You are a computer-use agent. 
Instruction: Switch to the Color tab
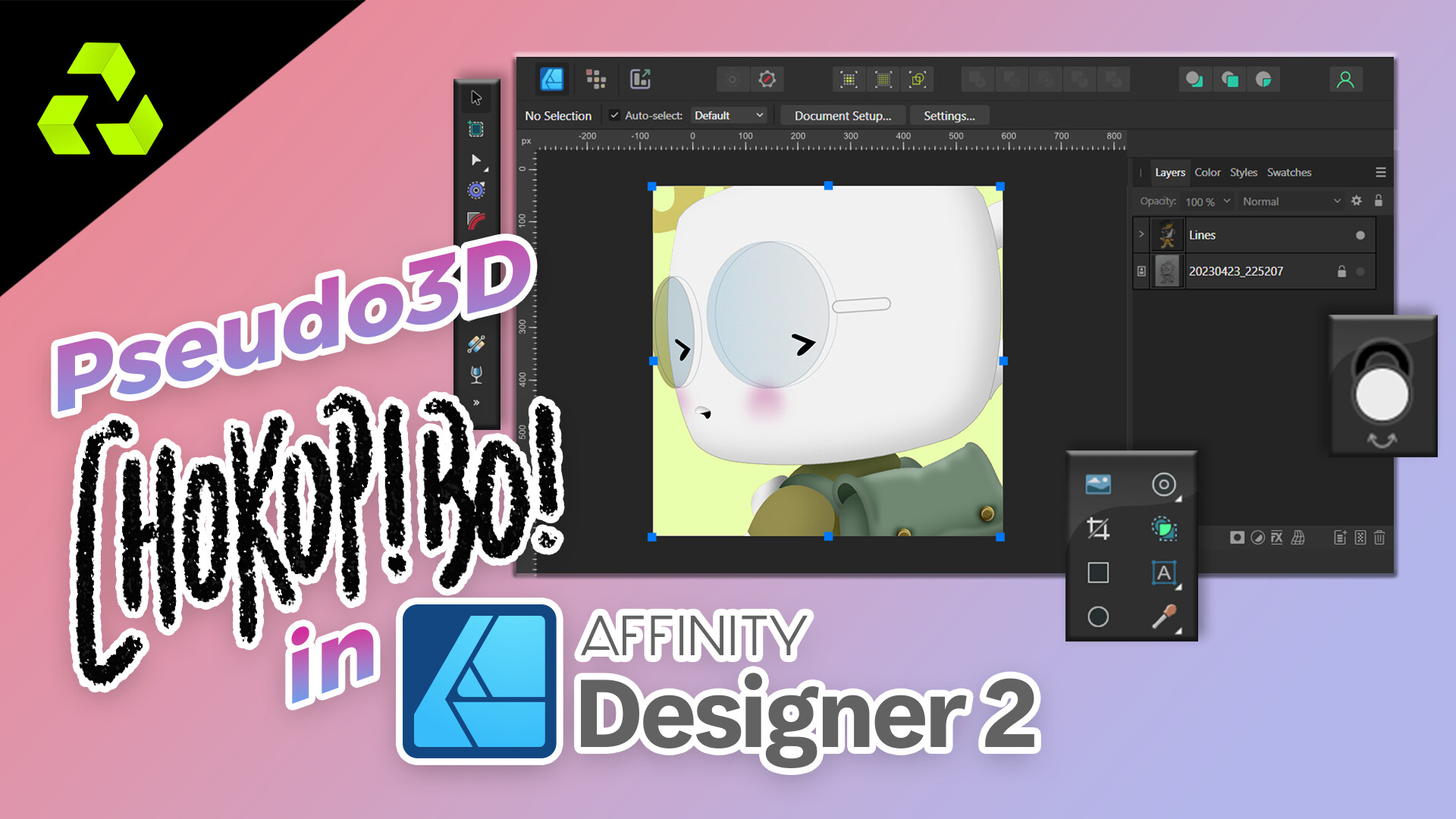click(x=1207, y=172)
